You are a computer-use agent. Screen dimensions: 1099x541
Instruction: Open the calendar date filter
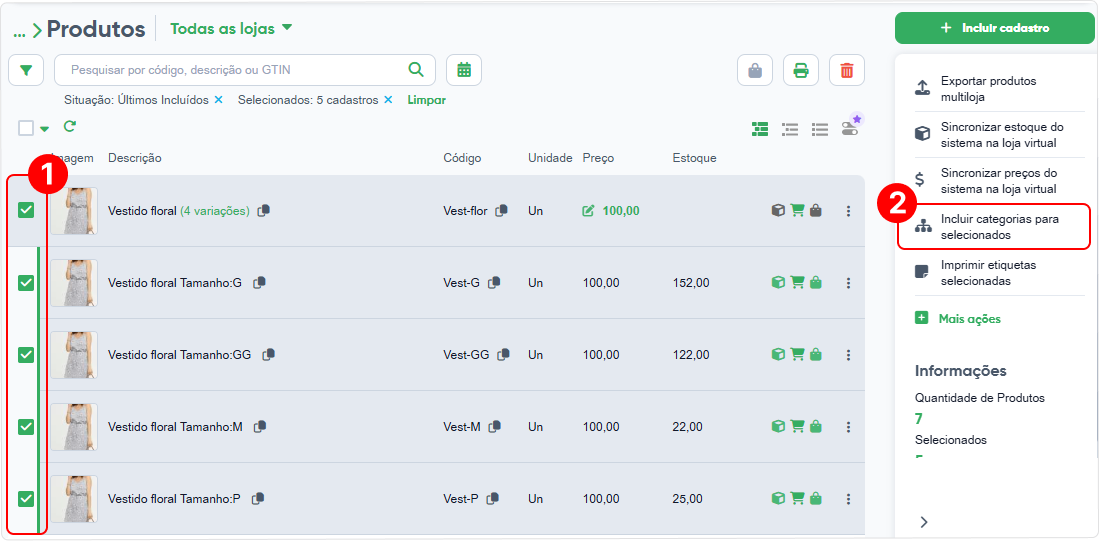(464, 70)
